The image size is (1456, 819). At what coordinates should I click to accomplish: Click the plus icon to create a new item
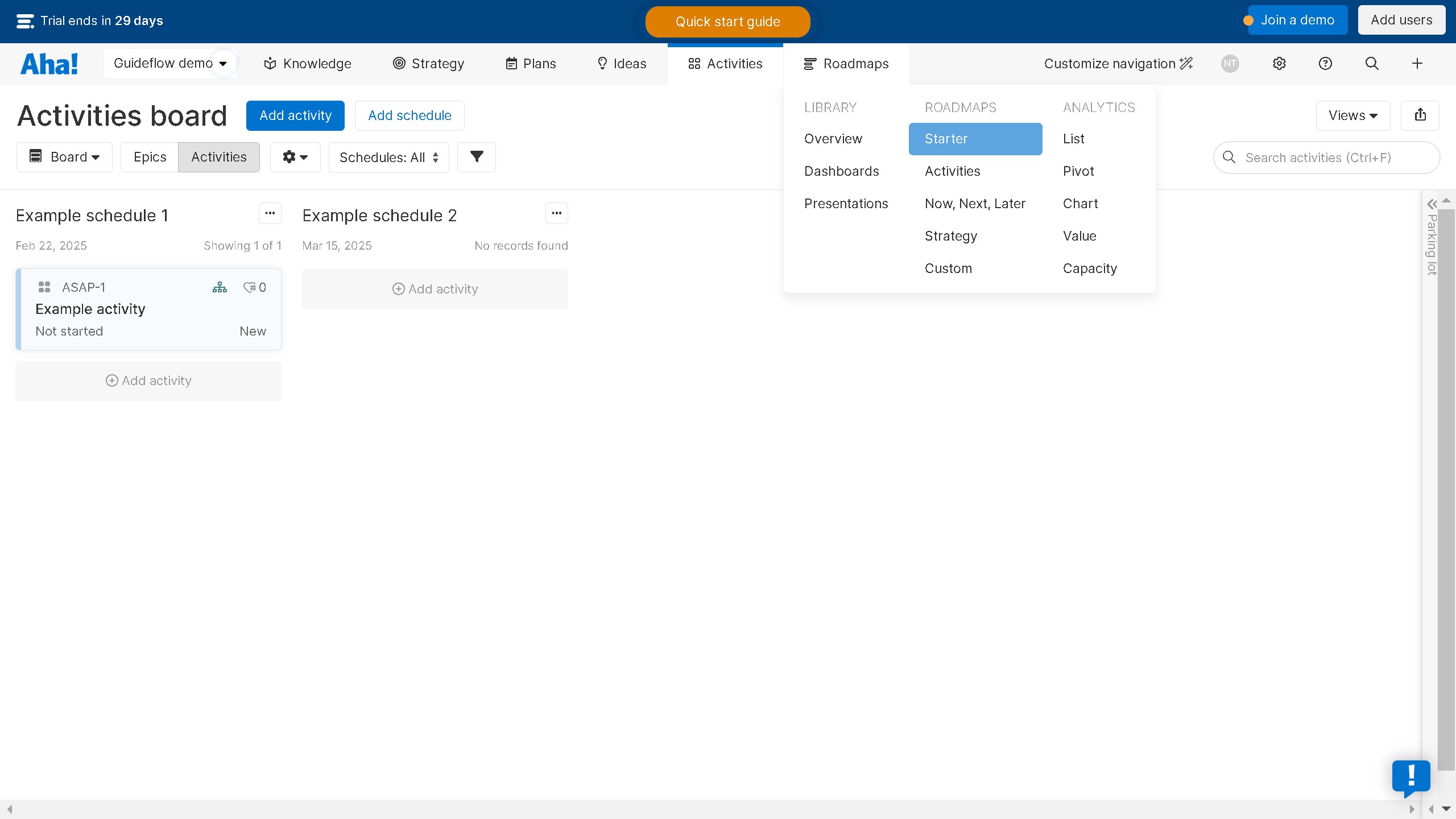(x=1417, y=63)
